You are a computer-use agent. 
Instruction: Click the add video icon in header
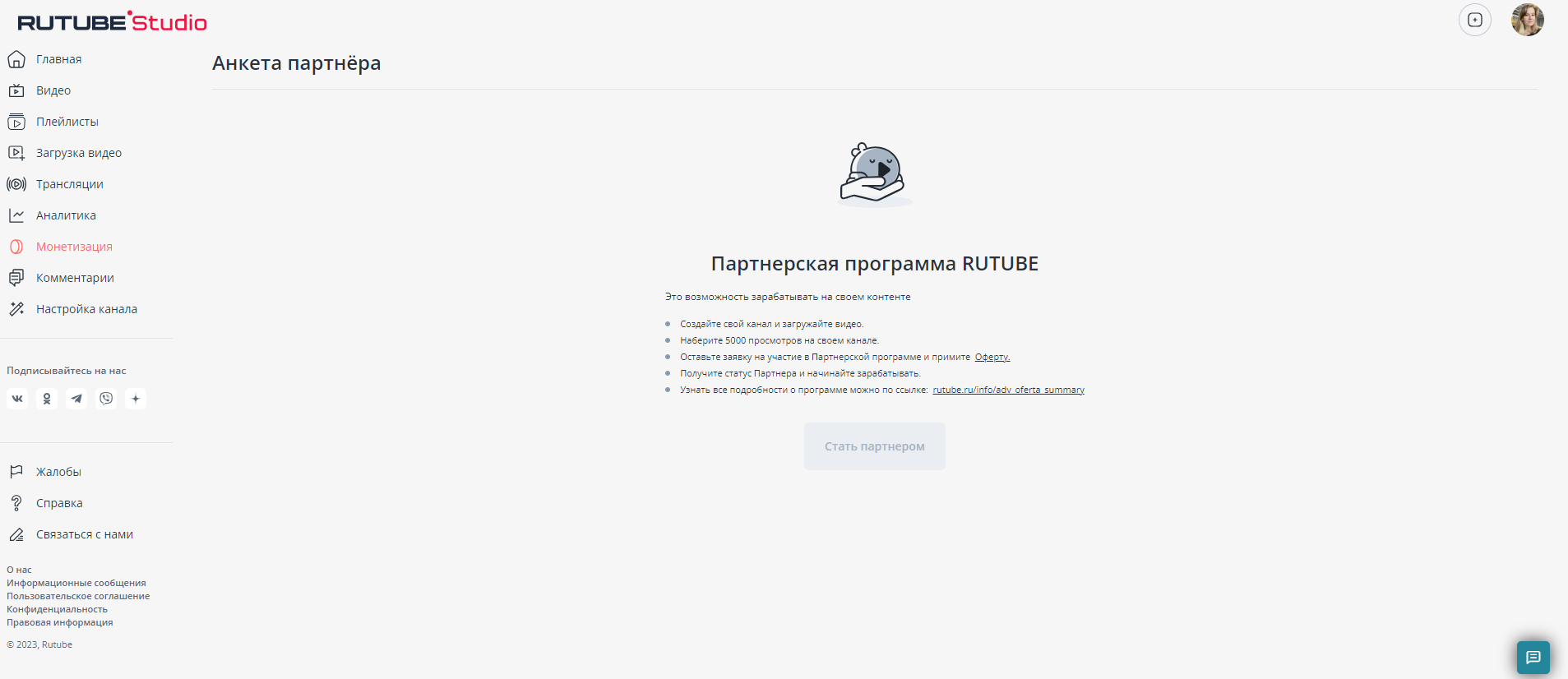click(1475, 20)
